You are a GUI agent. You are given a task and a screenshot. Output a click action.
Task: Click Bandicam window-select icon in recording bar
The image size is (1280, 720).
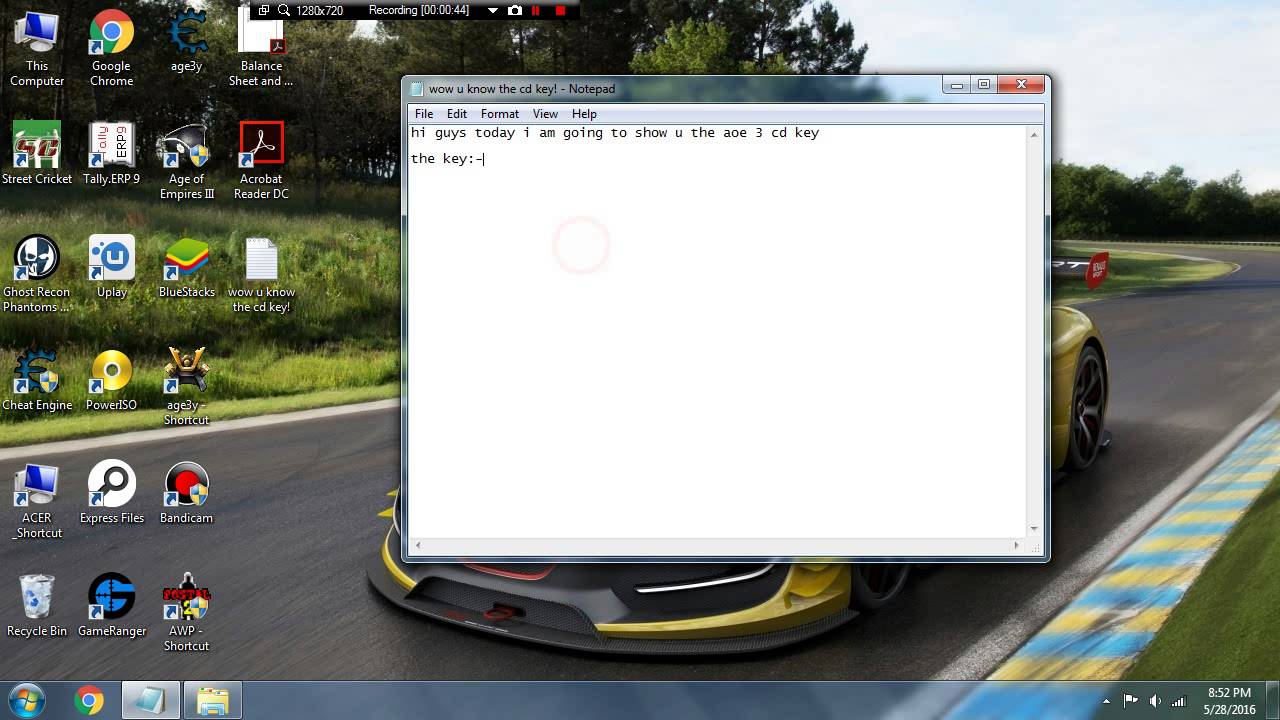264,10
